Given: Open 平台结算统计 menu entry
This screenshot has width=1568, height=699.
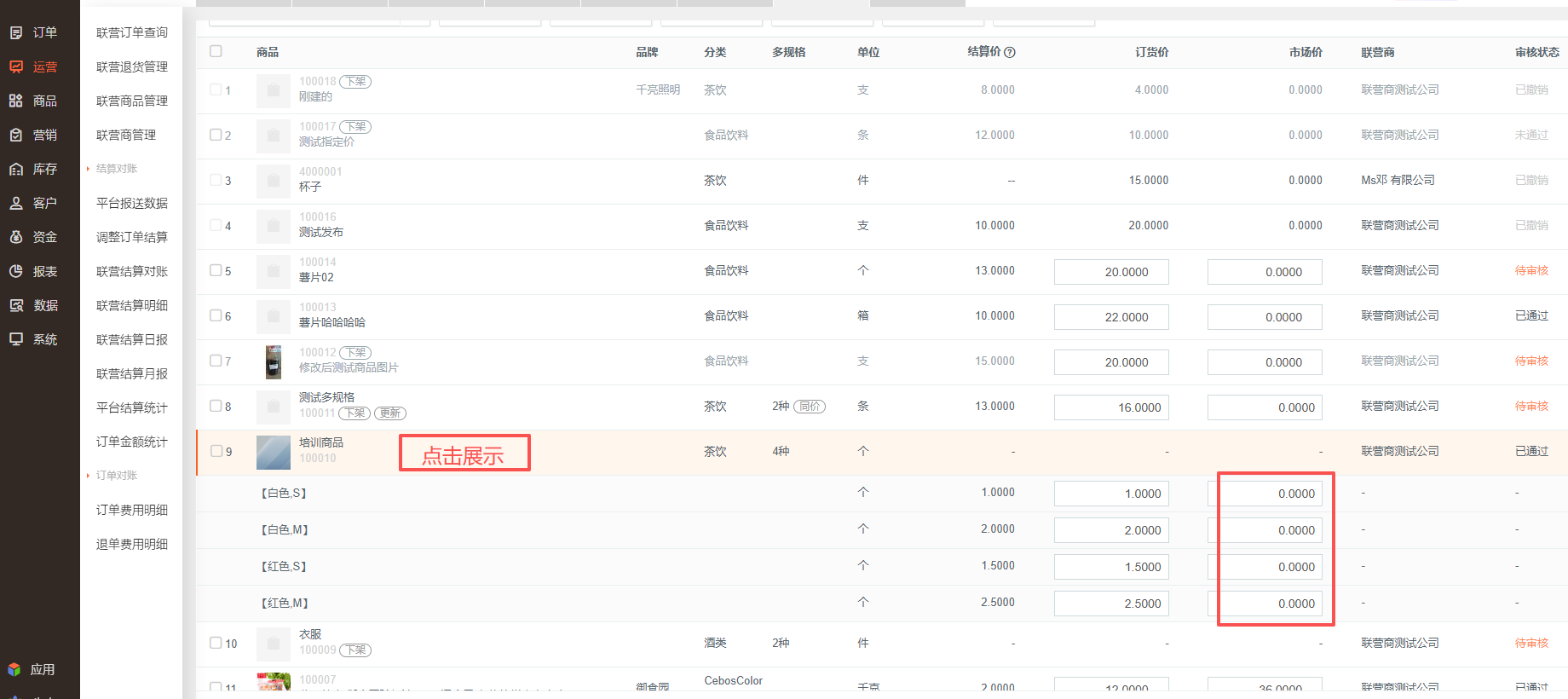Looking at the screenshot, I should [x=132, y=407].
